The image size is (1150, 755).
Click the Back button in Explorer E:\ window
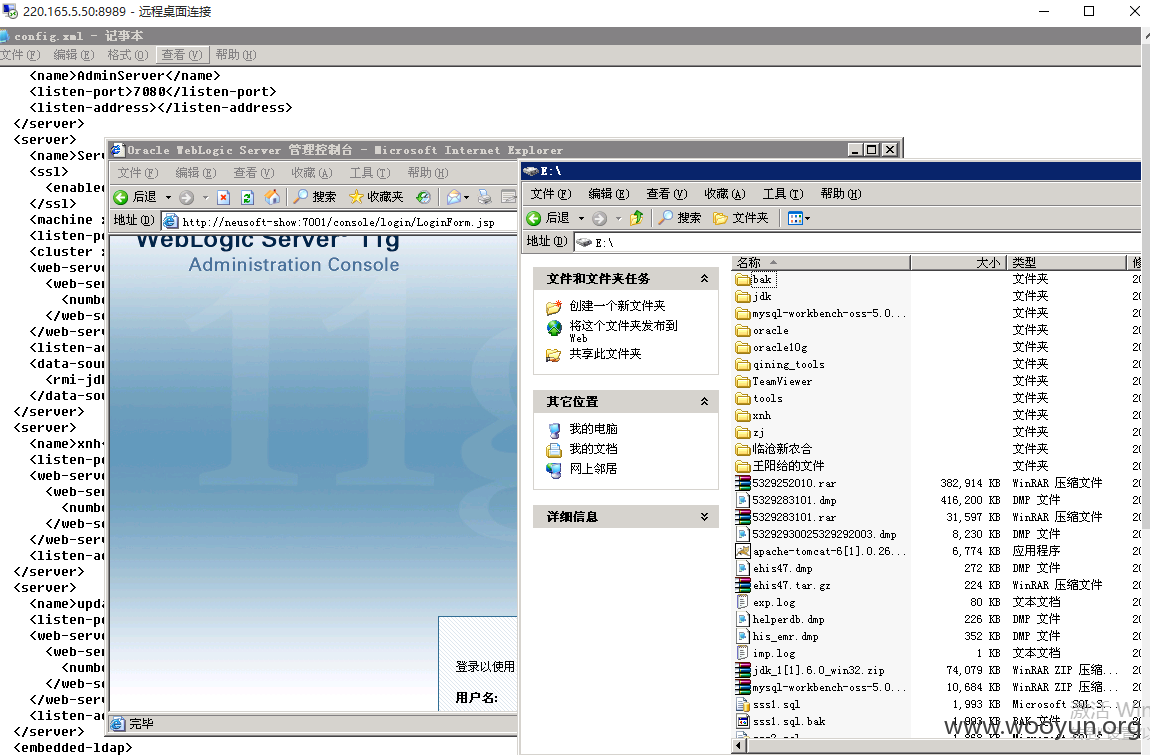548,218
